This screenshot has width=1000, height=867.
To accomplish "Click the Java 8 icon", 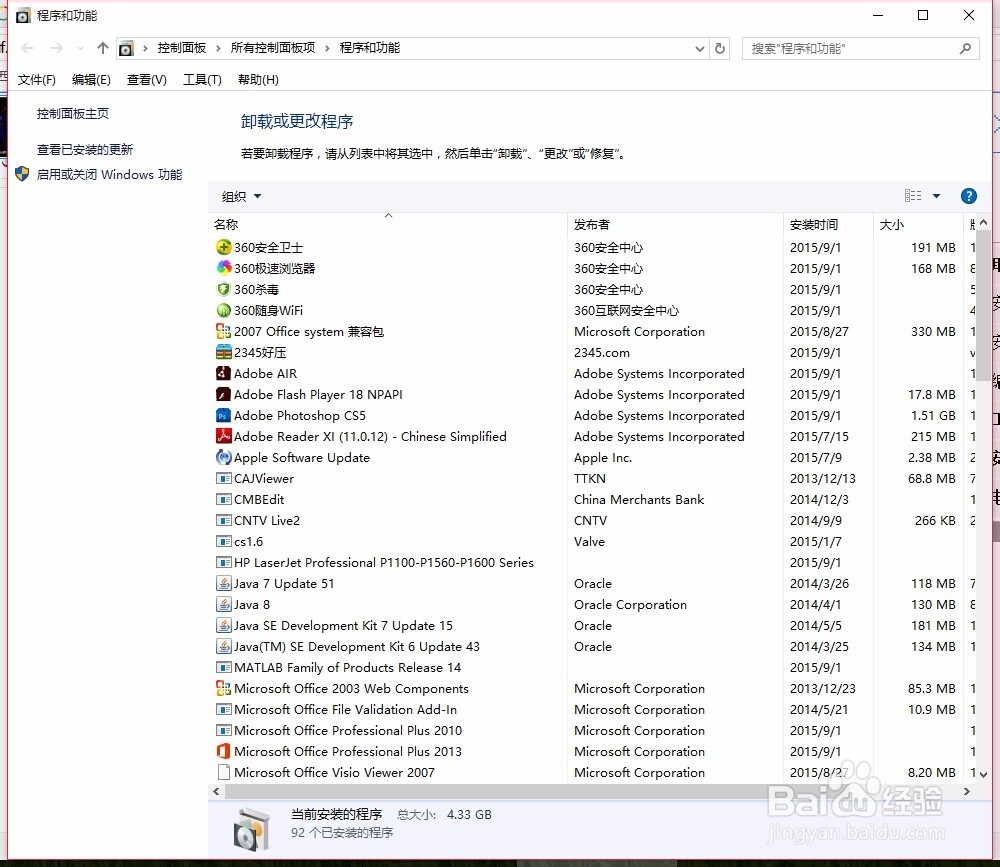I will coord(223,604).
